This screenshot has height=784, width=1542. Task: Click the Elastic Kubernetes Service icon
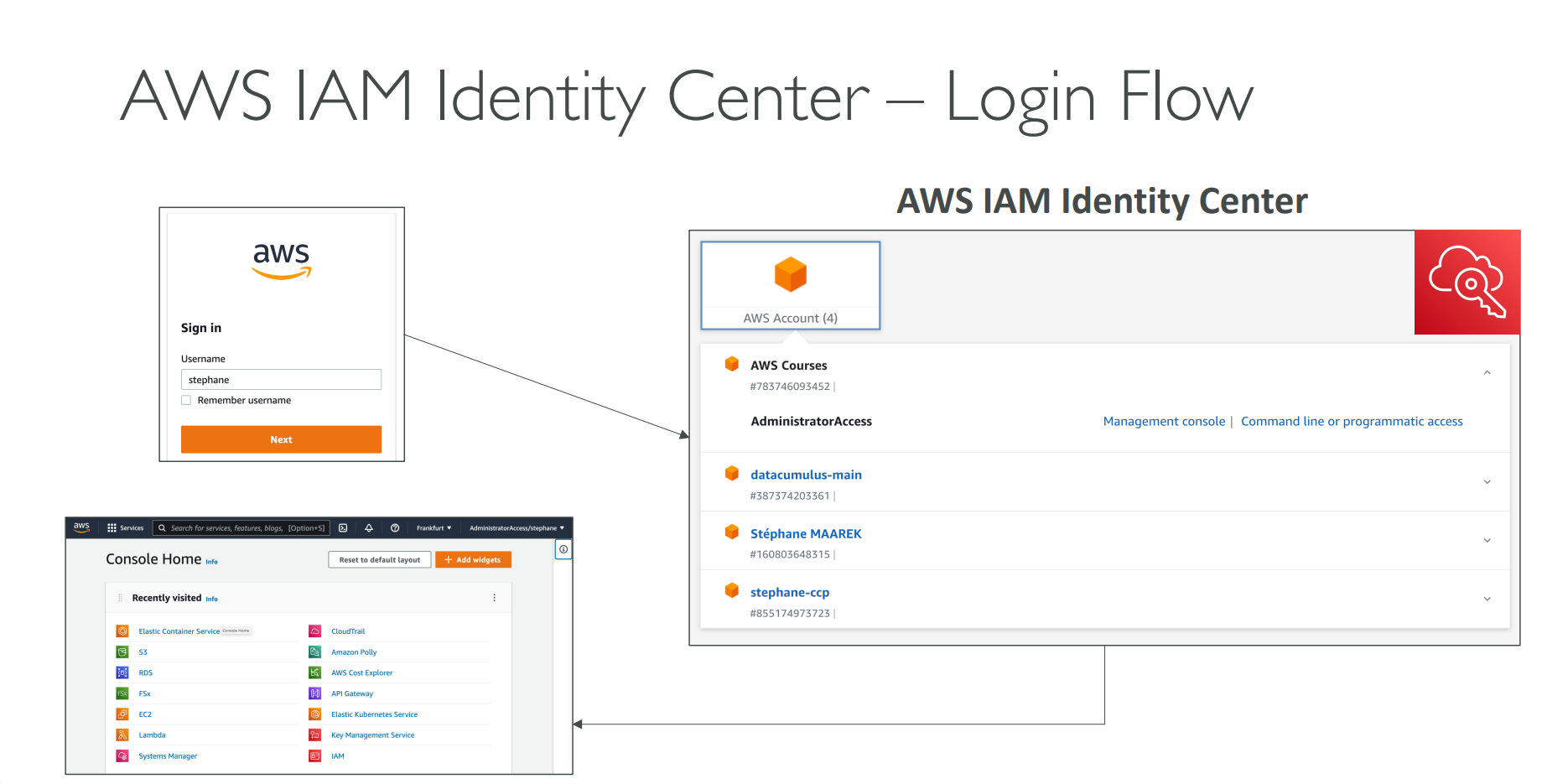pyautogui.click(x=315, y=714)
